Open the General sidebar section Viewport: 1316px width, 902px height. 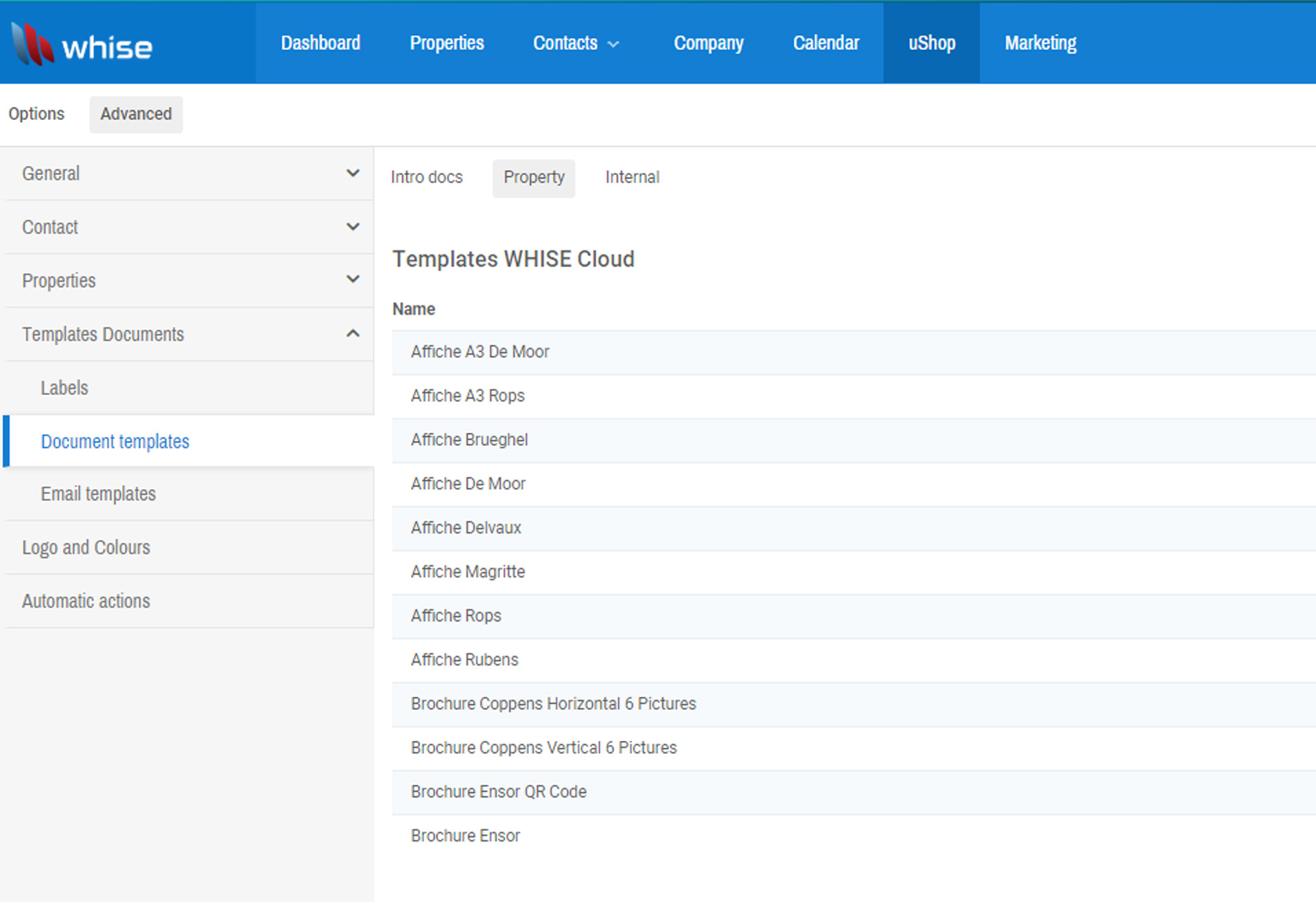[x=189, y=174]
